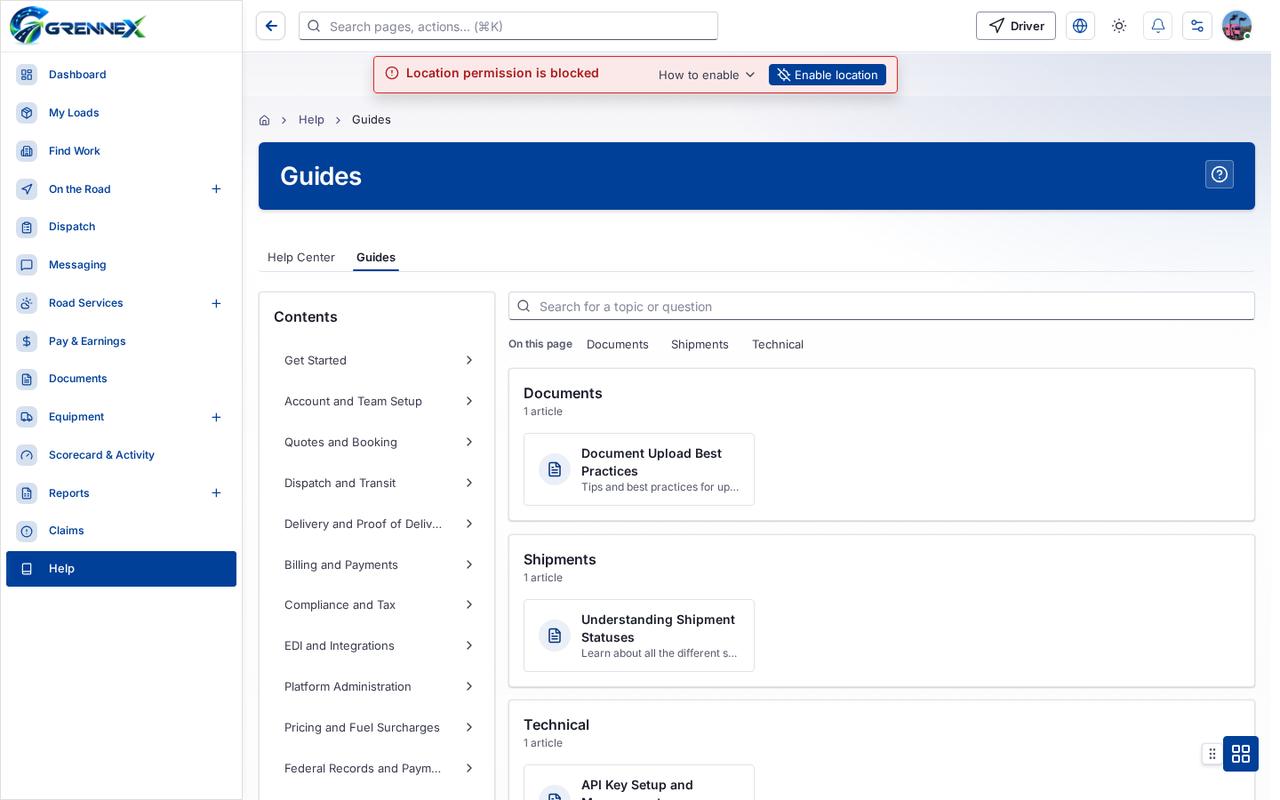The width and height of the screenshot is (1280, 800).
Task: Open the Messaging chat icon
Action: click(x=27, y=265)
